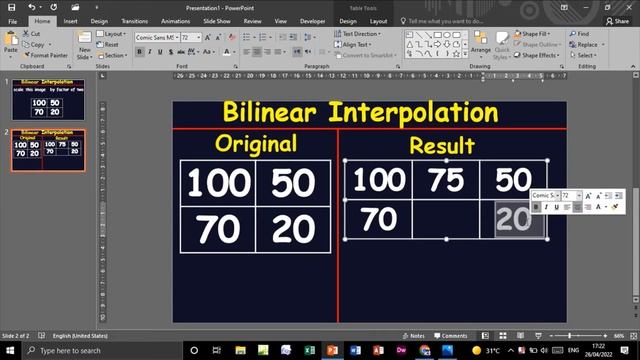Open the Slide Show tab

point(217,21)
